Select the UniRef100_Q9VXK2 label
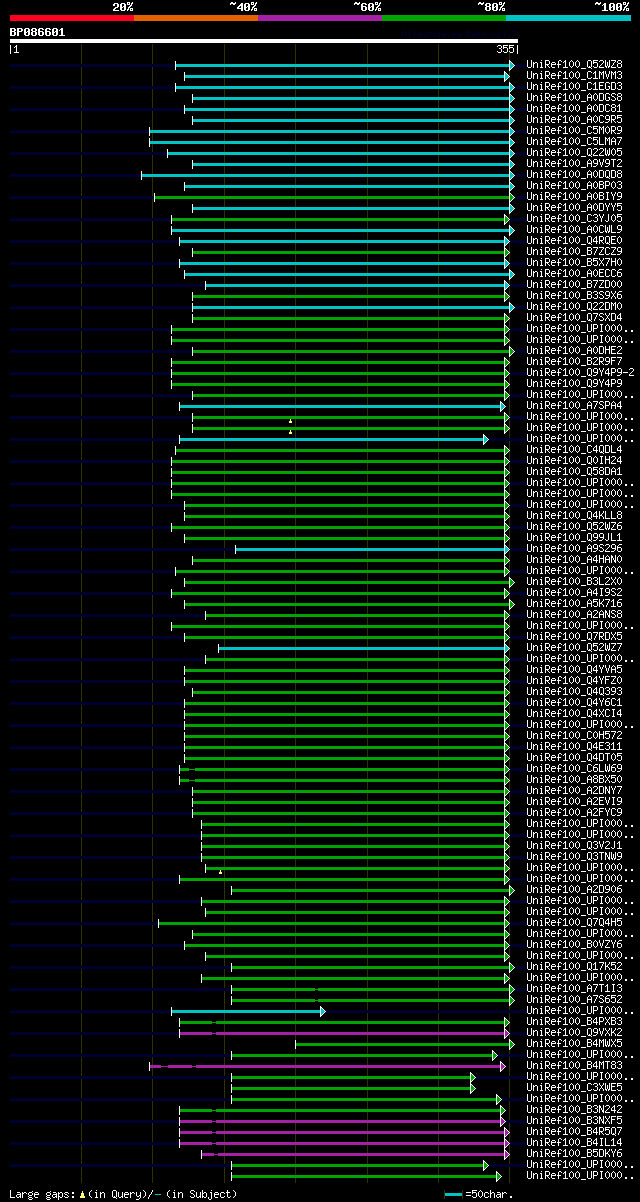 (x=574, y=1032)
